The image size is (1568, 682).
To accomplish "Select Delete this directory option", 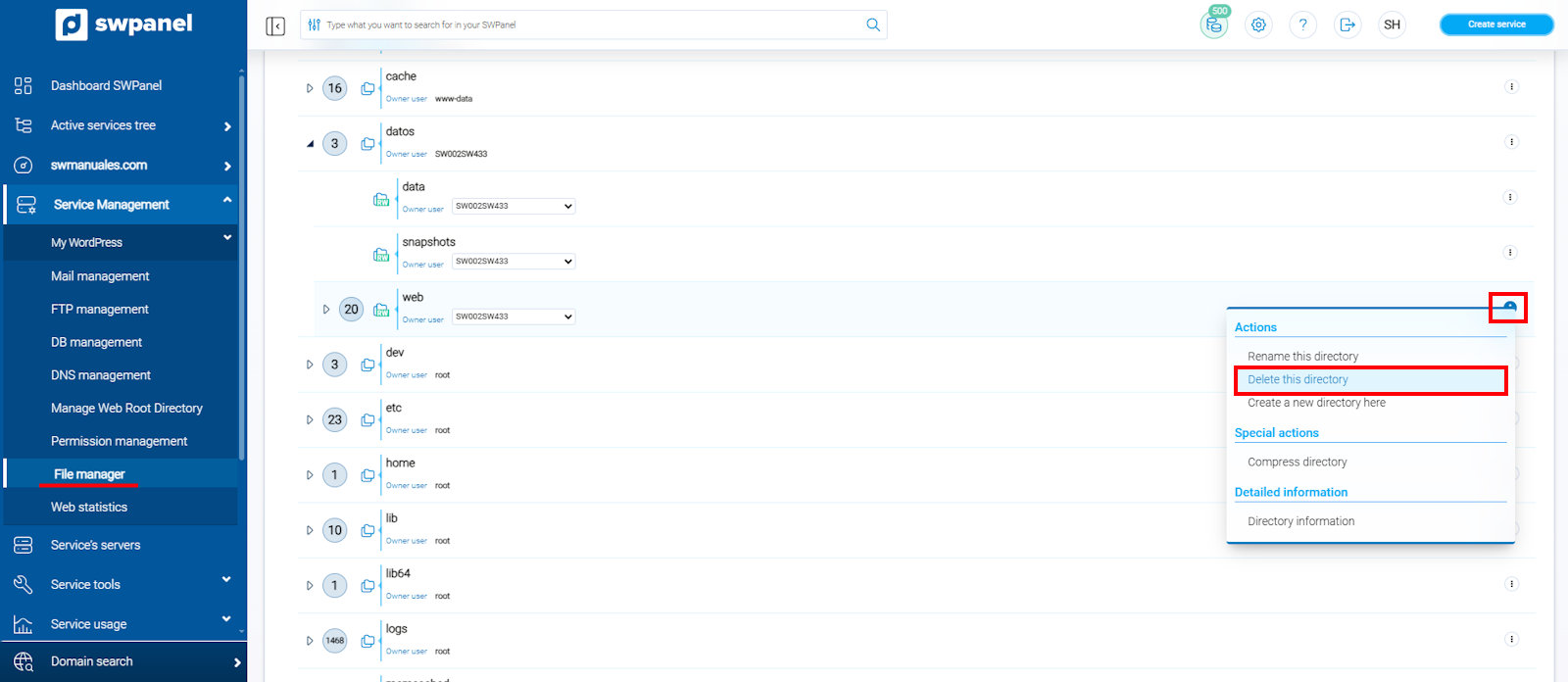I will (1298, 379).
